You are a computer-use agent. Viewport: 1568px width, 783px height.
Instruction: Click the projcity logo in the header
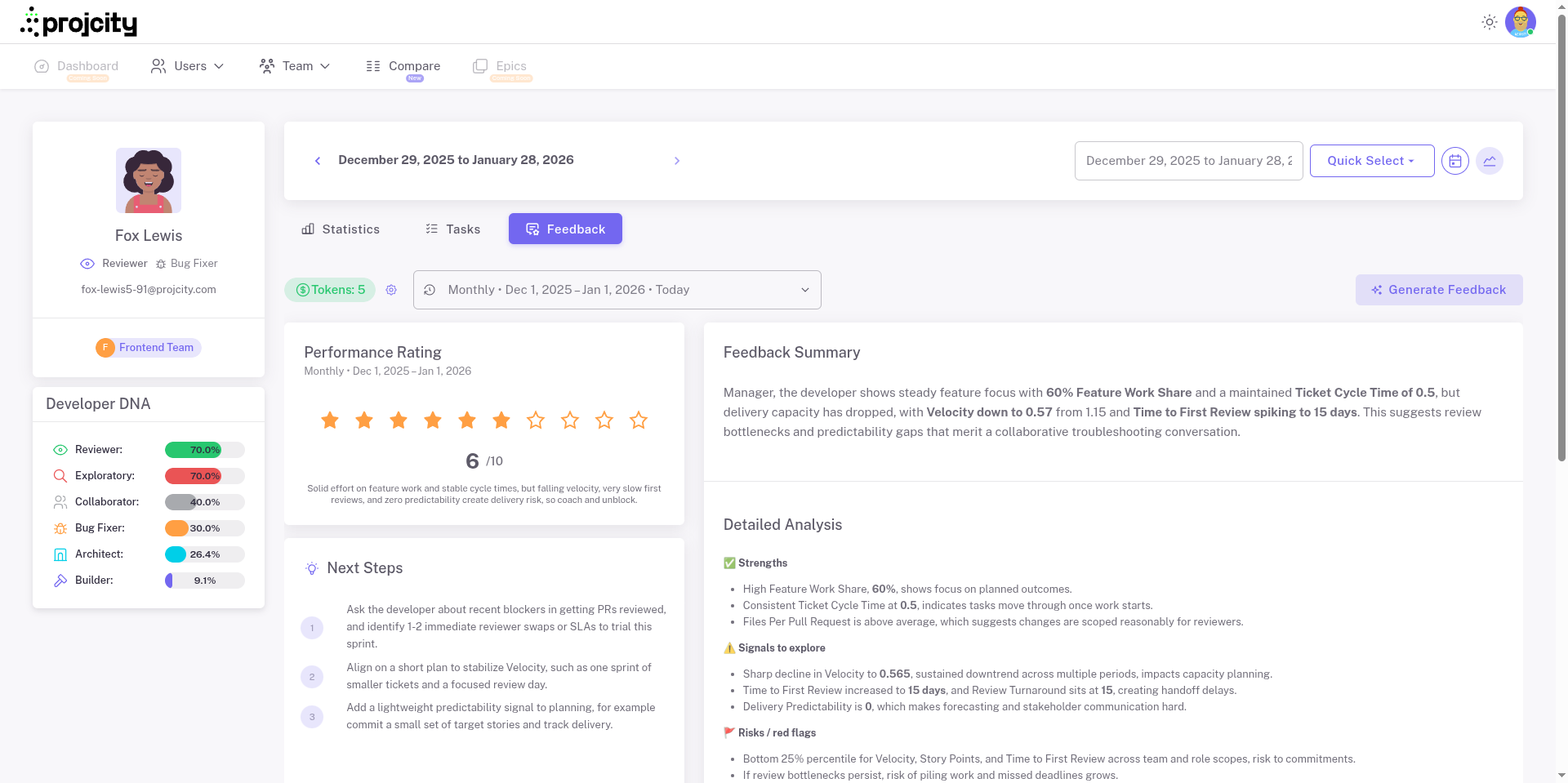(78, 22)
